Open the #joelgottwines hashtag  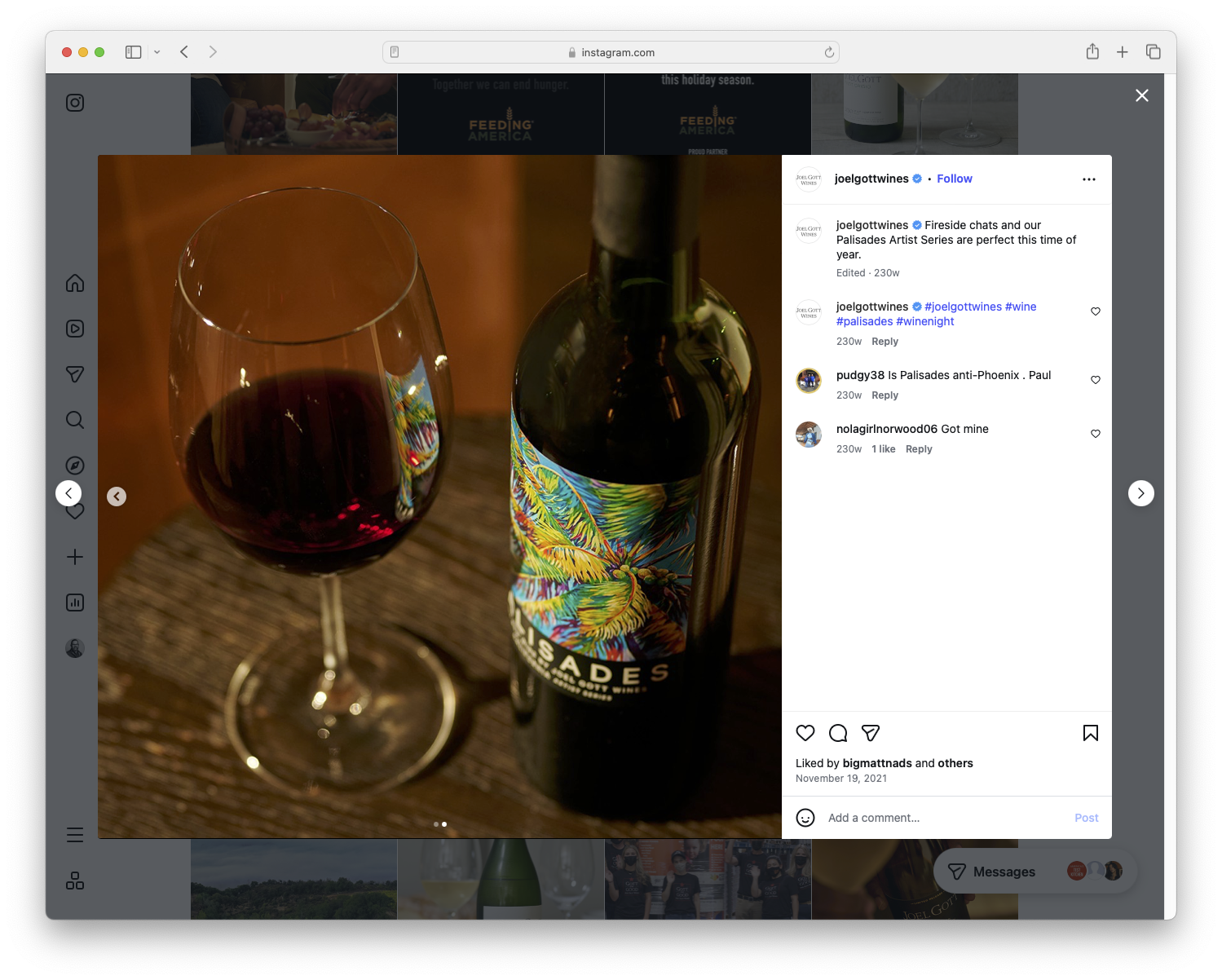pyautogui.click(x=963, y=307)
